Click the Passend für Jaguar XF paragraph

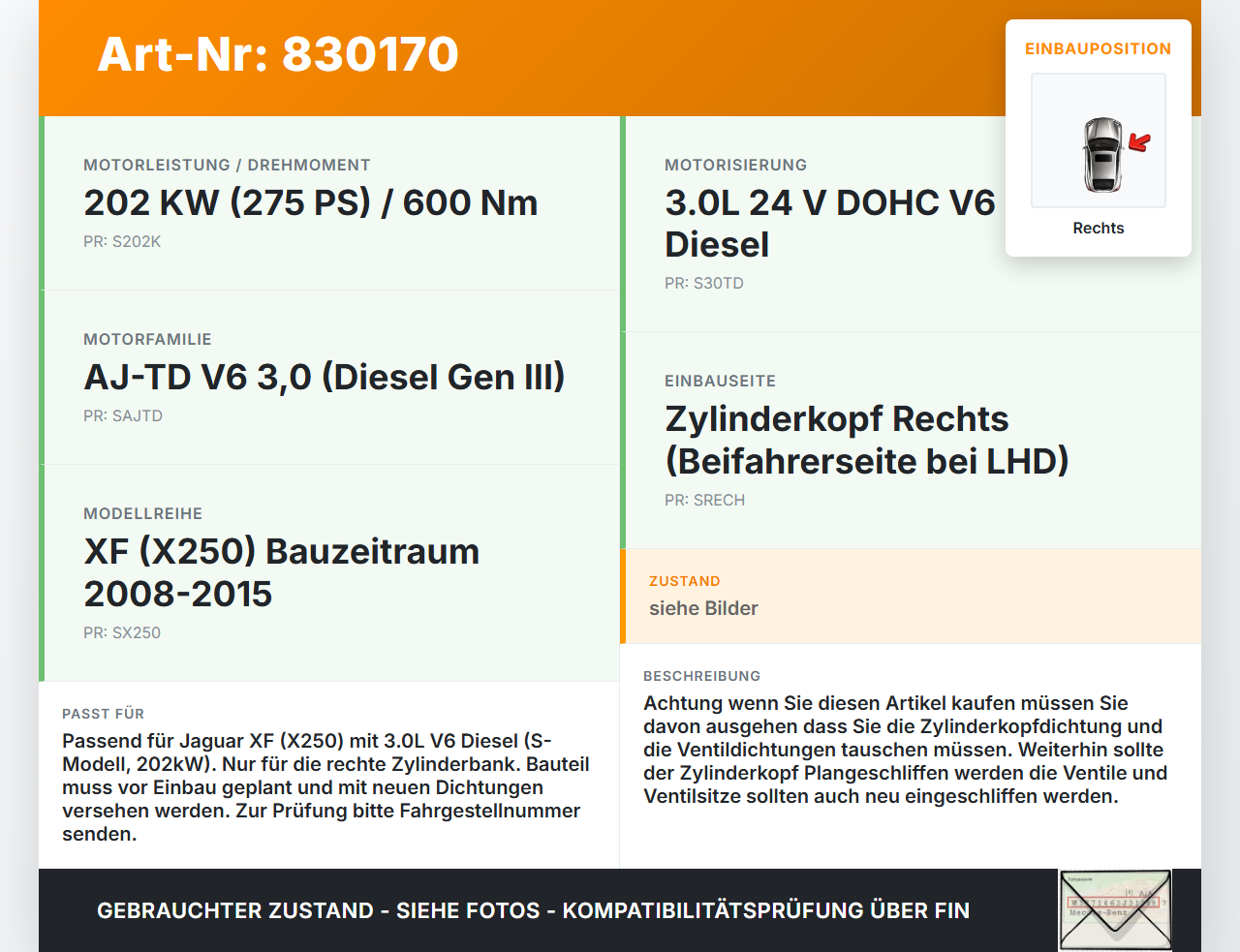coord(326,787)
